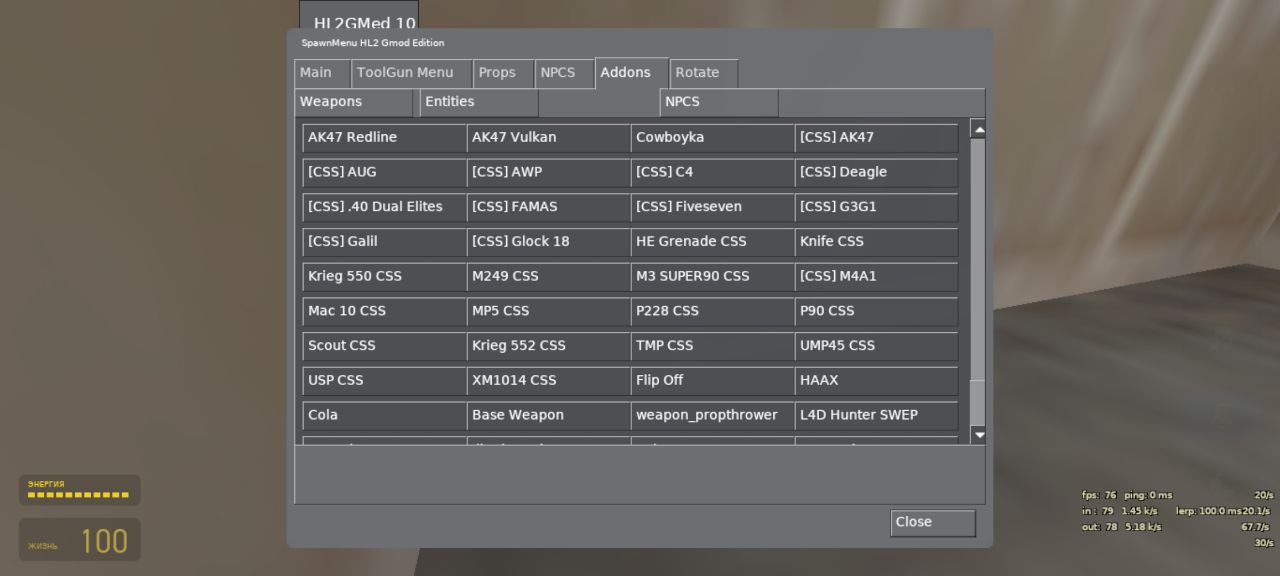Select the HE Grenade CSS entry
Viewport: 1280px width, 576px height.
(x=712, y=242)
